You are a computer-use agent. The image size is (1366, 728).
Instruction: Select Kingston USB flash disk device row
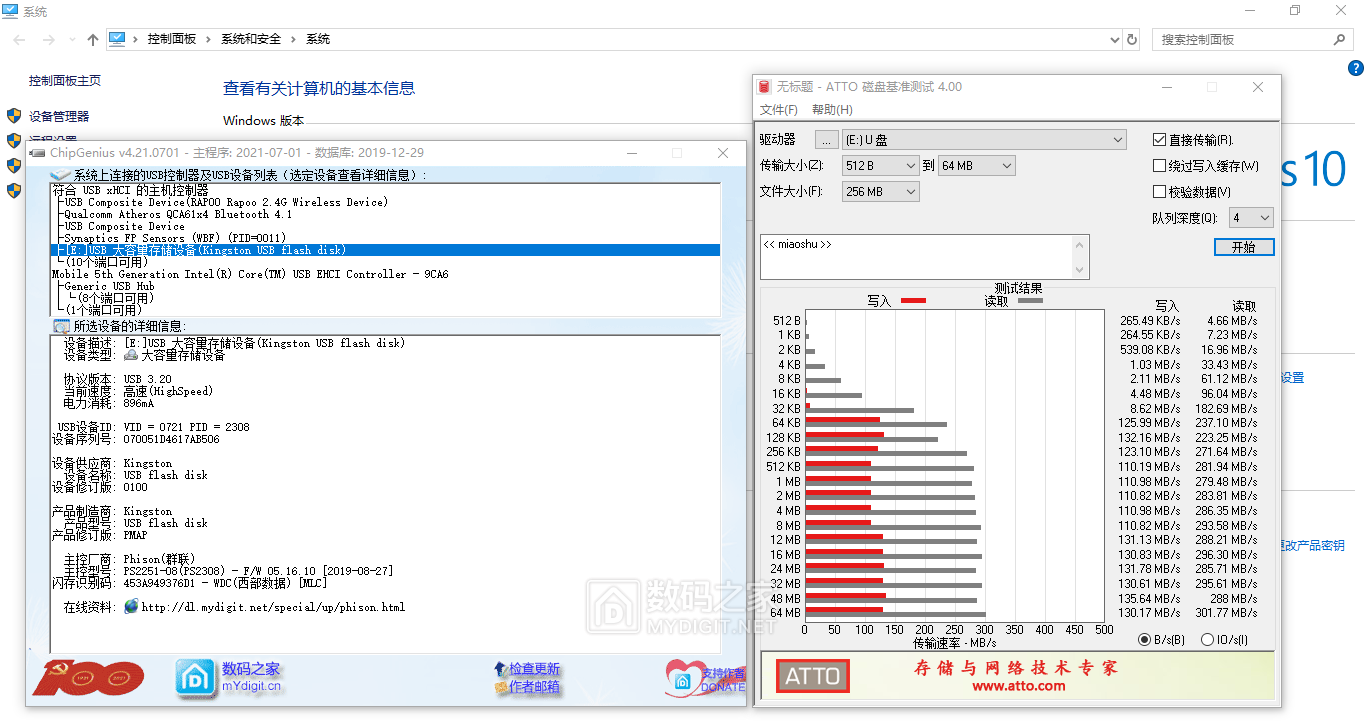click(x=385, y=250)
